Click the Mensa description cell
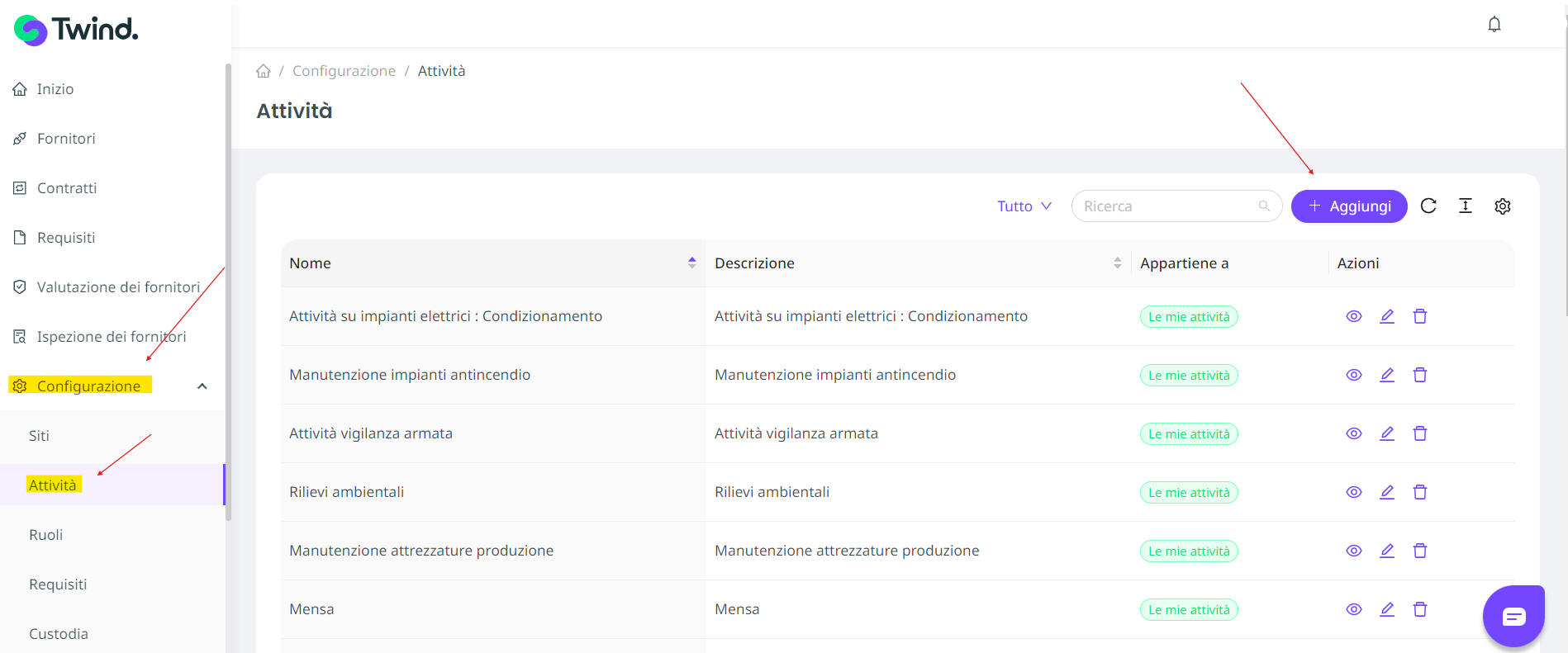The height and width of the screenshot is (653, 1568). coord(919,609)
